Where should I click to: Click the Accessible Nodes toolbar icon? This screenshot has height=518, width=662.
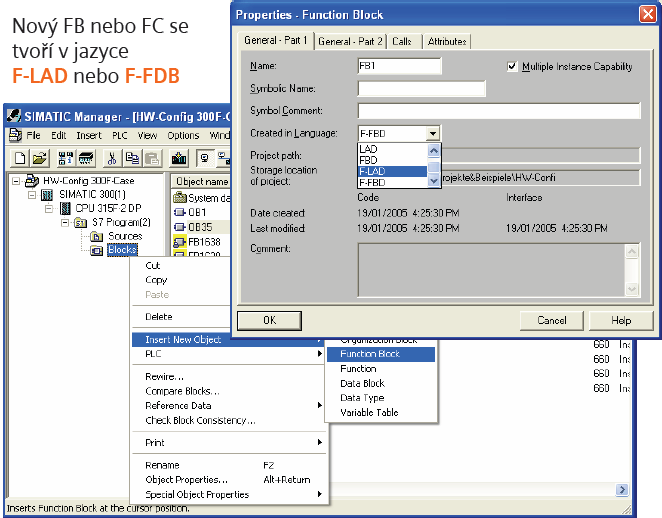point(65,158)
